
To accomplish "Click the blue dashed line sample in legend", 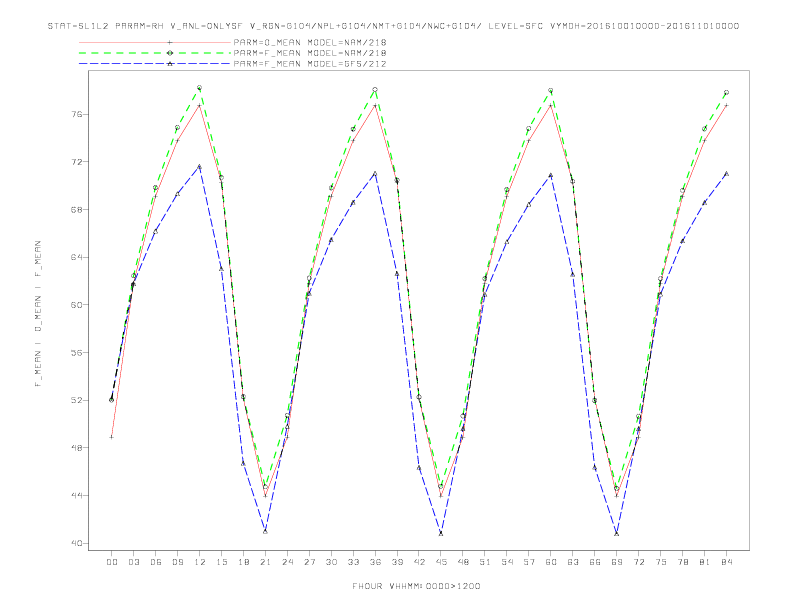I will pyautogui.click(x=155, y=64).
